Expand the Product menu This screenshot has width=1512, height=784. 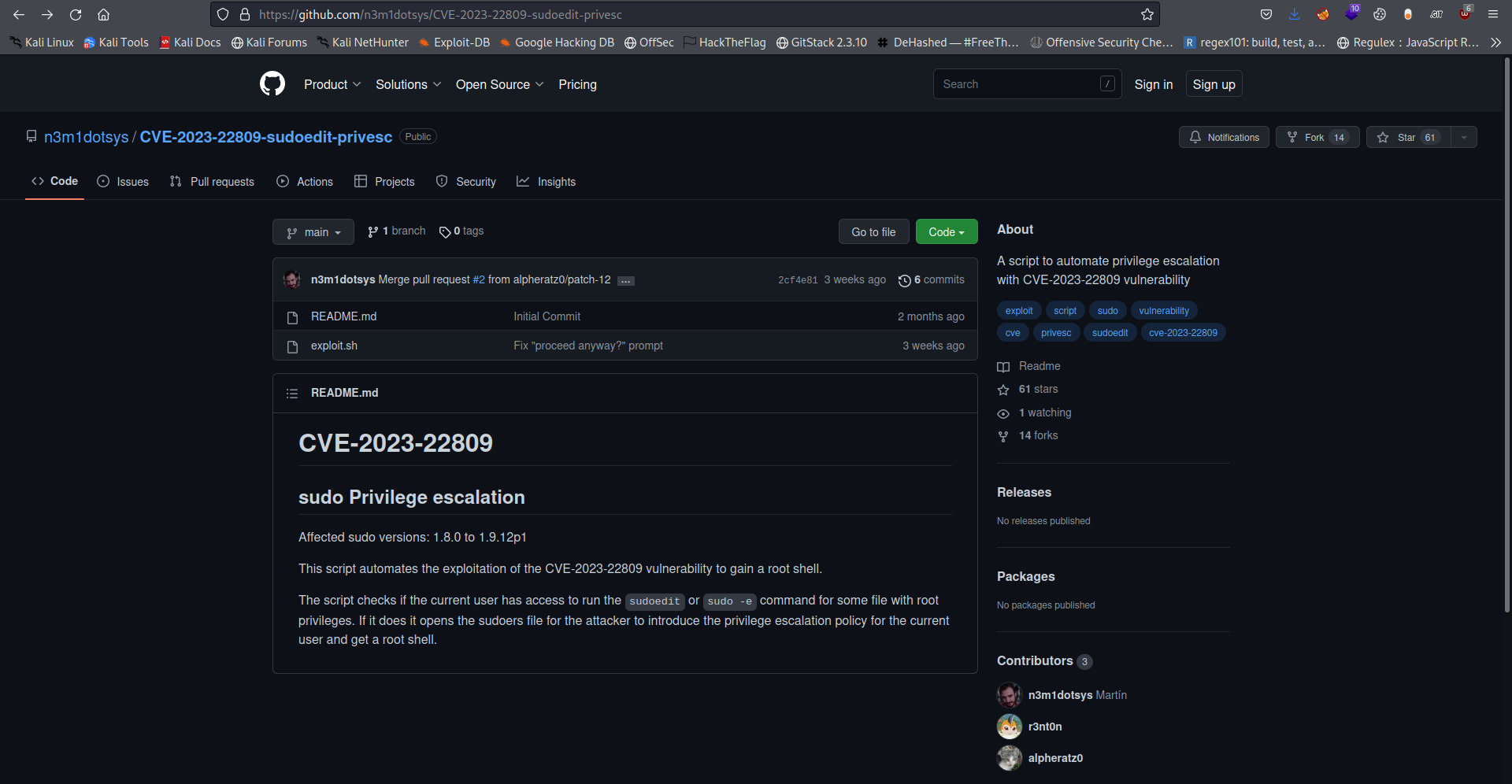point(332,84)
